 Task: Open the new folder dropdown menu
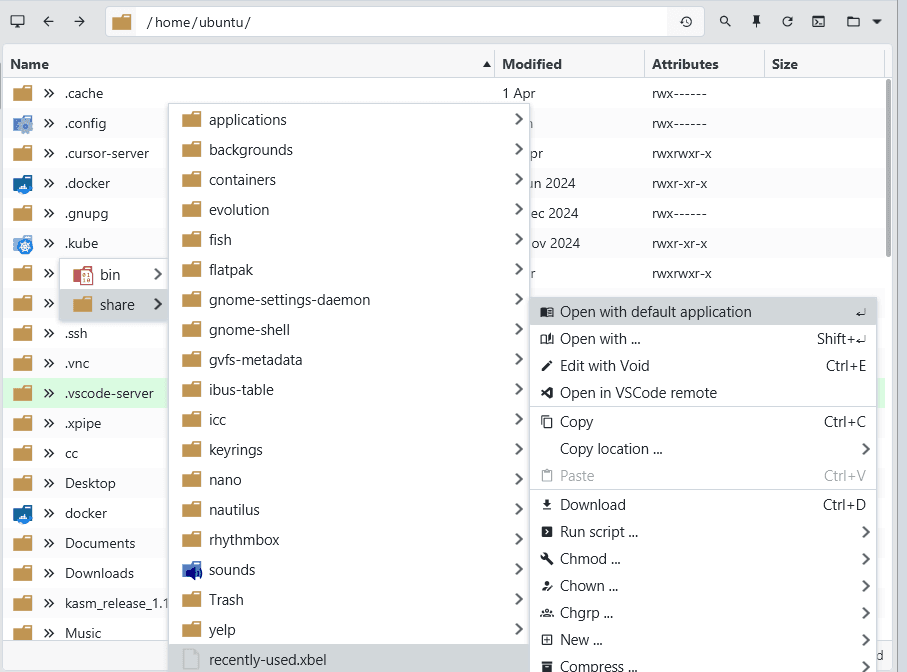[x=864, y=21]
